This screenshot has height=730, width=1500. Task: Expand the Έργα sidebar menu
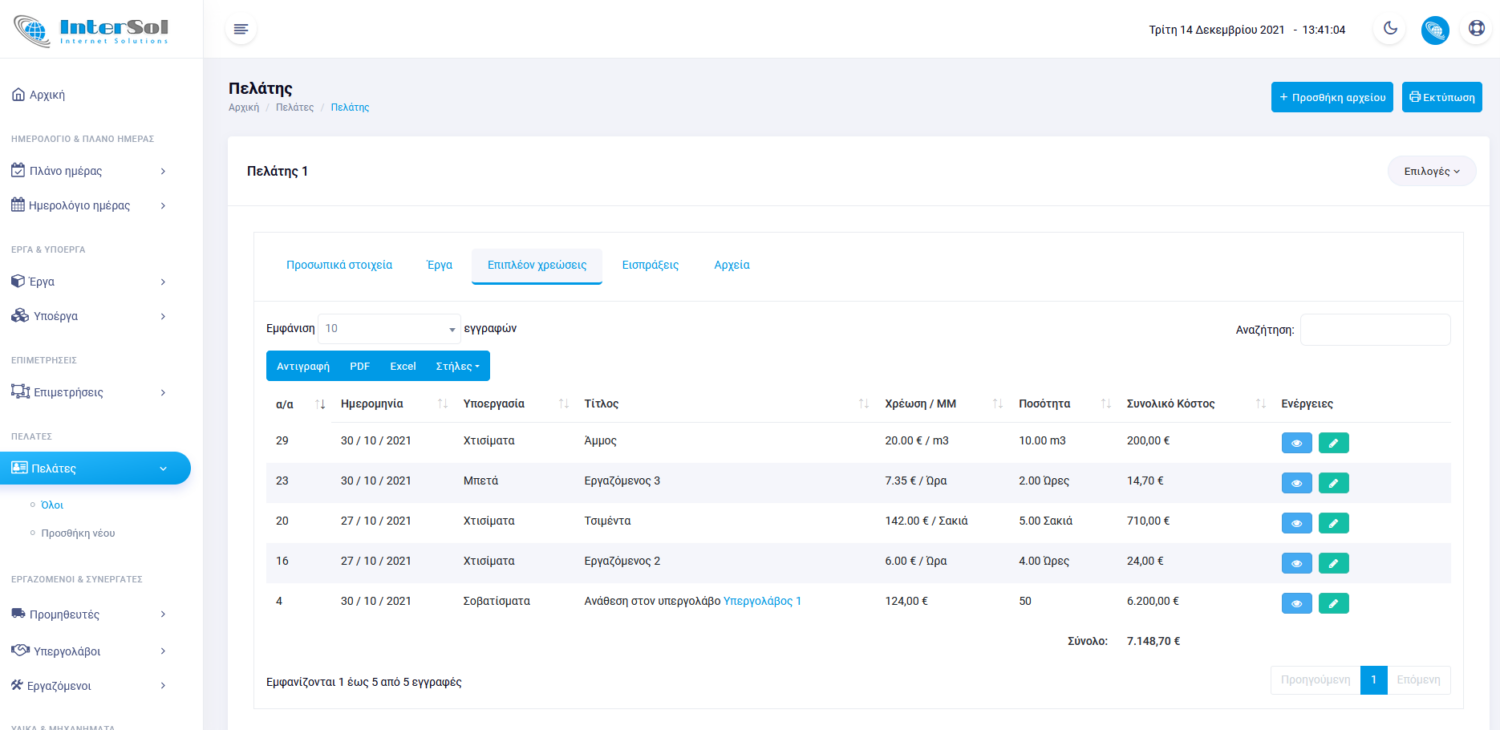coord(88,282)
